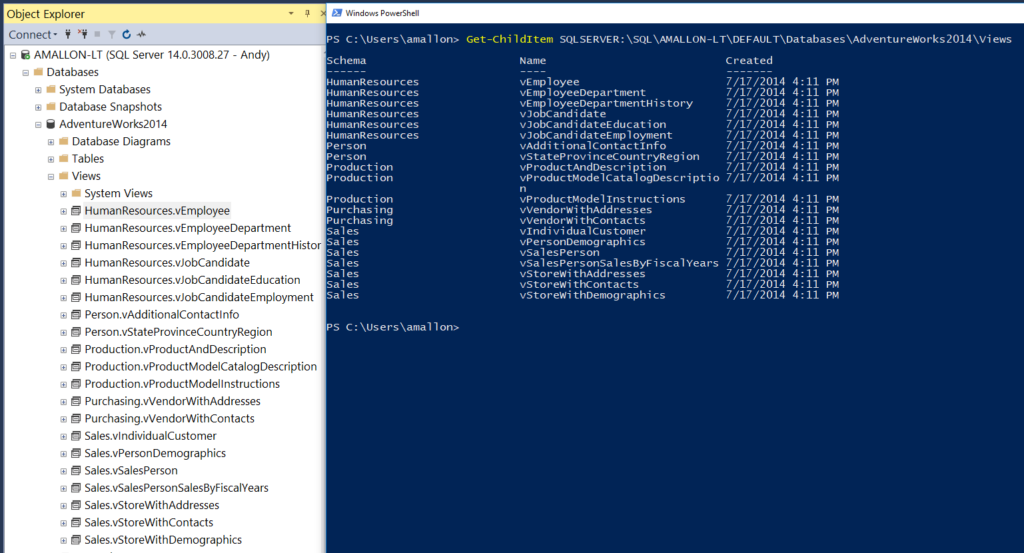1024x553 pixels.
Task: Toggle auto-hide pin on Object Explorer panel
Action: (307, 13)
